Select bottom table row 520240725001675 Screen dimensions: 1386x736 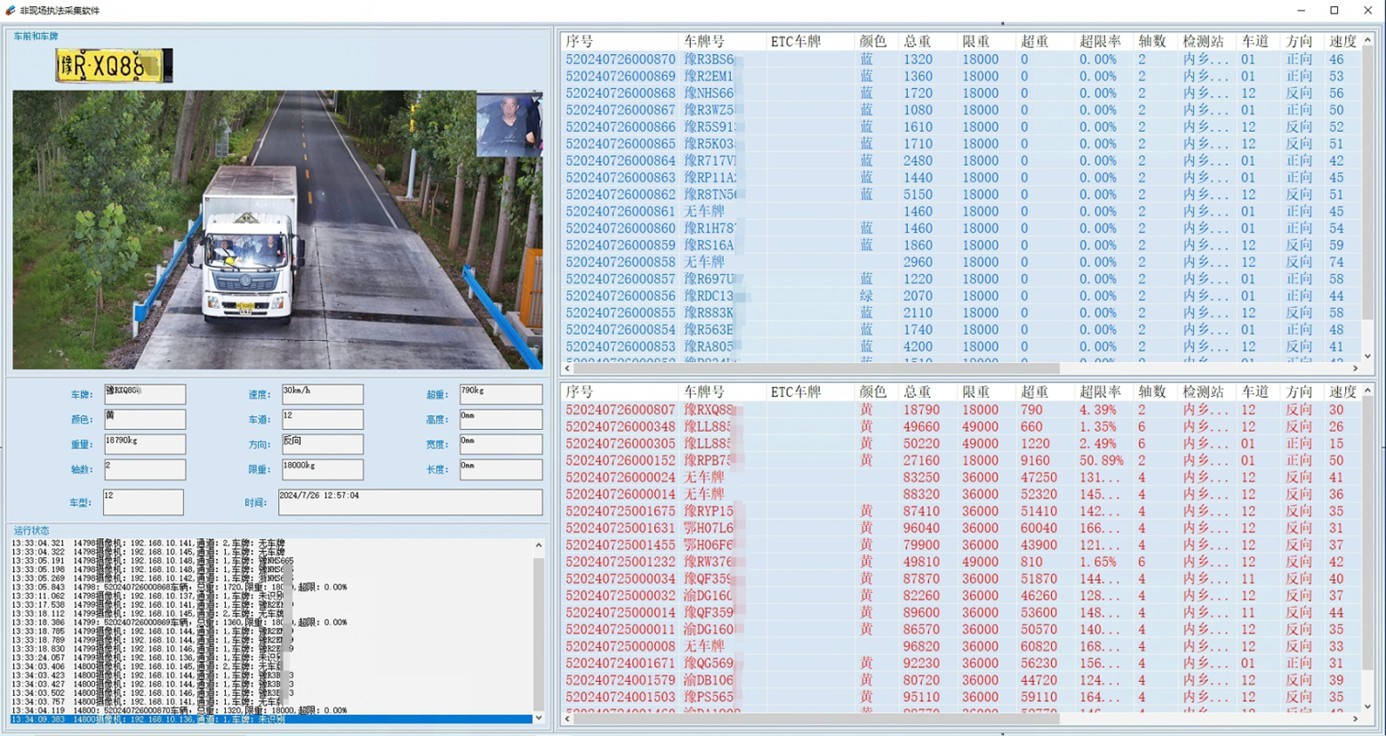621,511
